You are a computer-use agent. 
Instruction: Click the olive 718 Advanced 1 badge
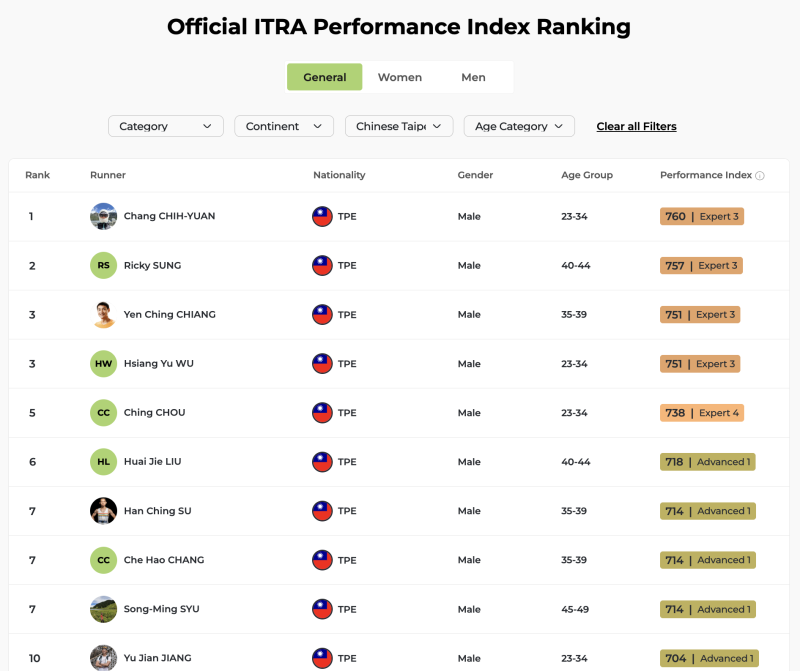[707, 462]
